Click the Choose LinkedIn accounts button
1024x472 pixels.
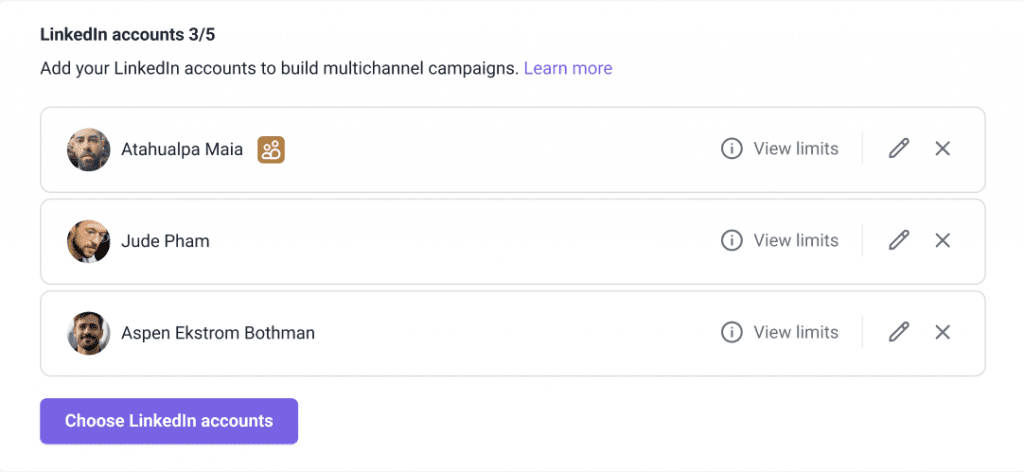169,421
